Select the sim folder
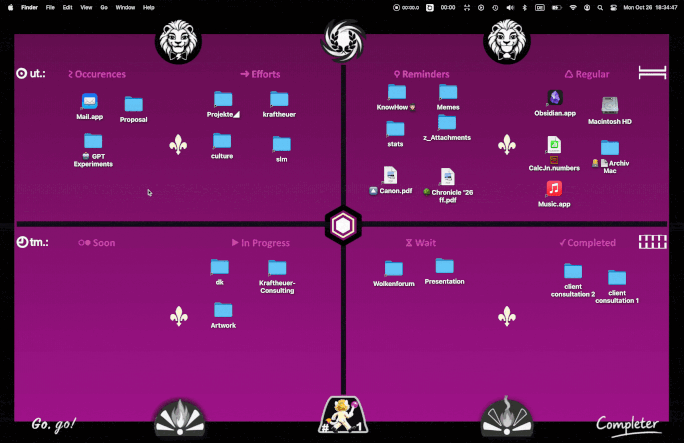The height and width of the screenshot is (443, 684). coord(282,144)
